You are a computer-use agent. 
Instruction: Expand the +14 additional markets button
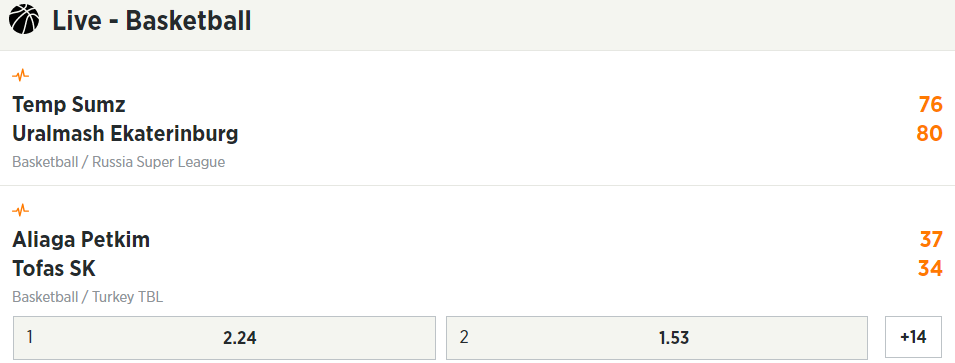[914, 337]
